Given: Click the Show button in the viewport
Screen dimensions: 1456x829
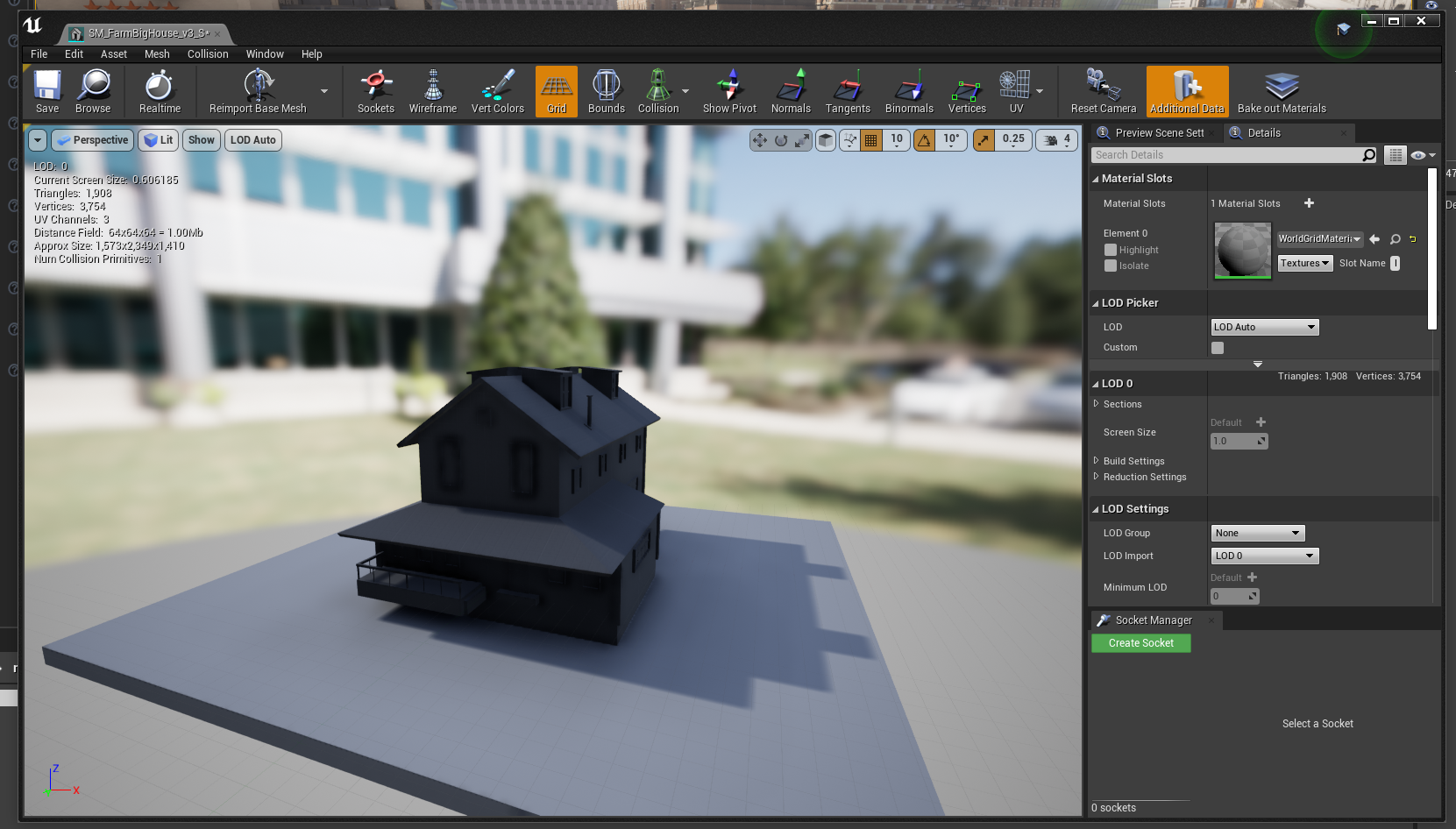Looking at the screenshot, I should [201, 139].
